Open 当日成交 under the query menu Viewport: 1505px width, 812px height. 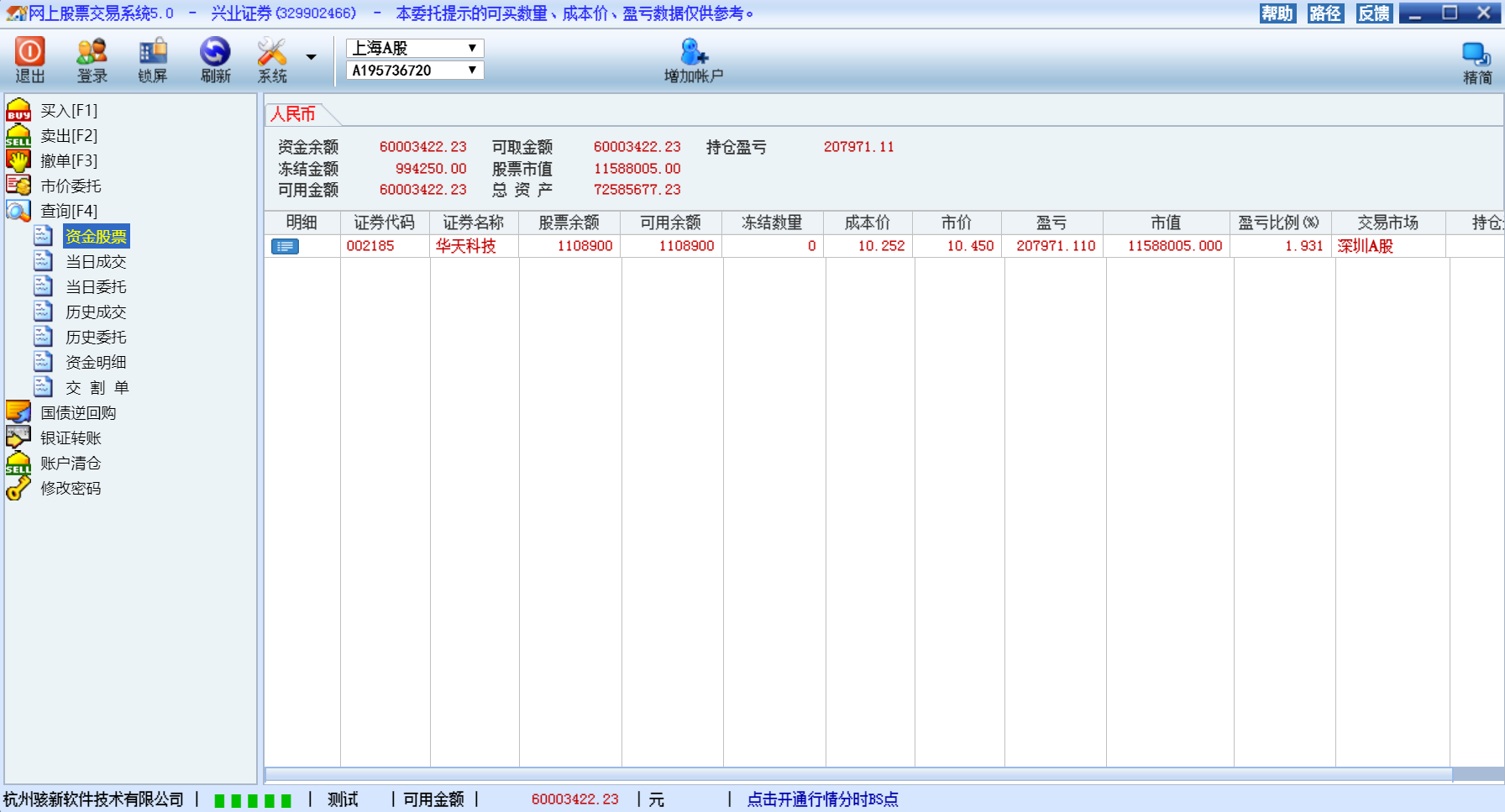tap(96, 262)
